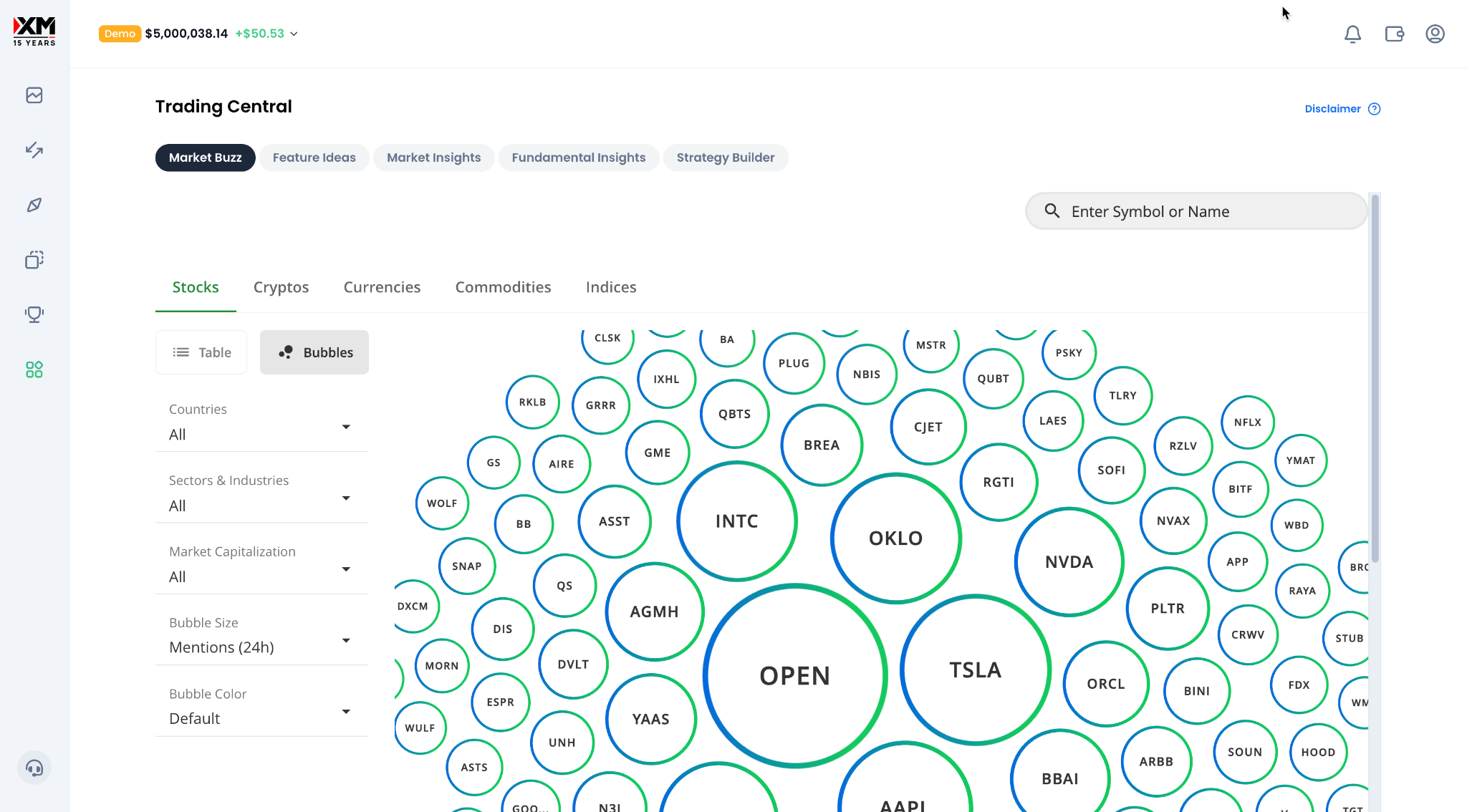Select the CJET stock bubble
This screenshot has width=1467, height=812.
(x=928, y=427)
